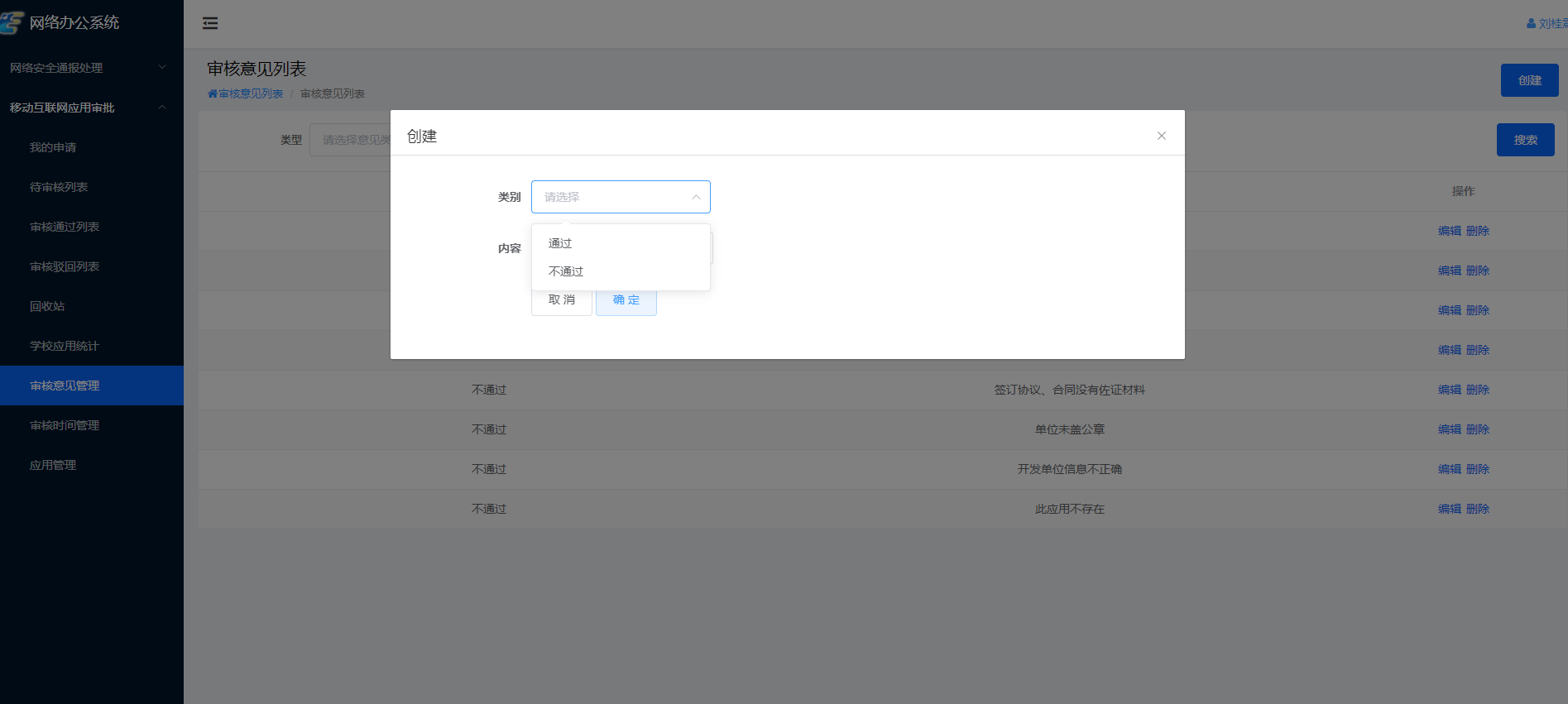Screen dimensions: 1568x704
Task: Open 我的申请 in the sidebar
Action: point(53,147)
